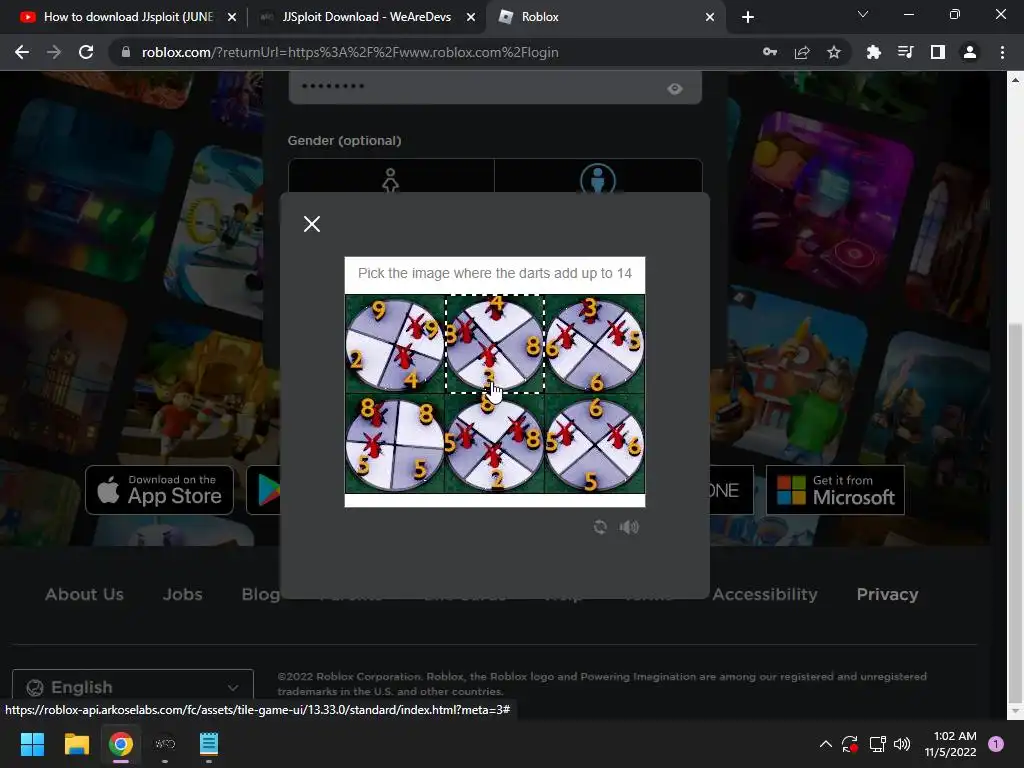Open the Google Play store badge

coord(264,490)
